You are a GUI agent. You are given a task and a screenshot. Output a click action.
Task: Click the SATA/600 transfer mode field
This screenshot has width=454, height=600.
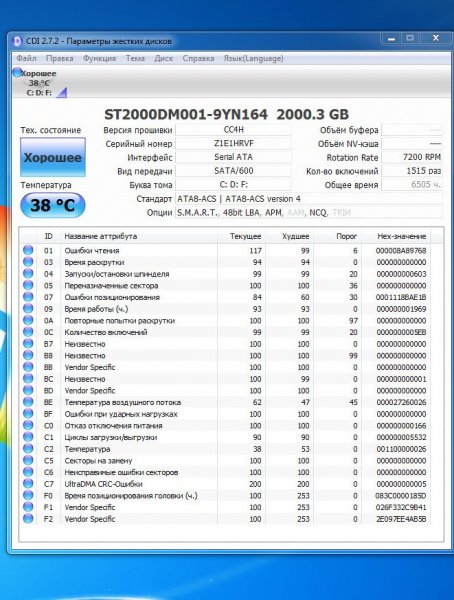[234, 171]
